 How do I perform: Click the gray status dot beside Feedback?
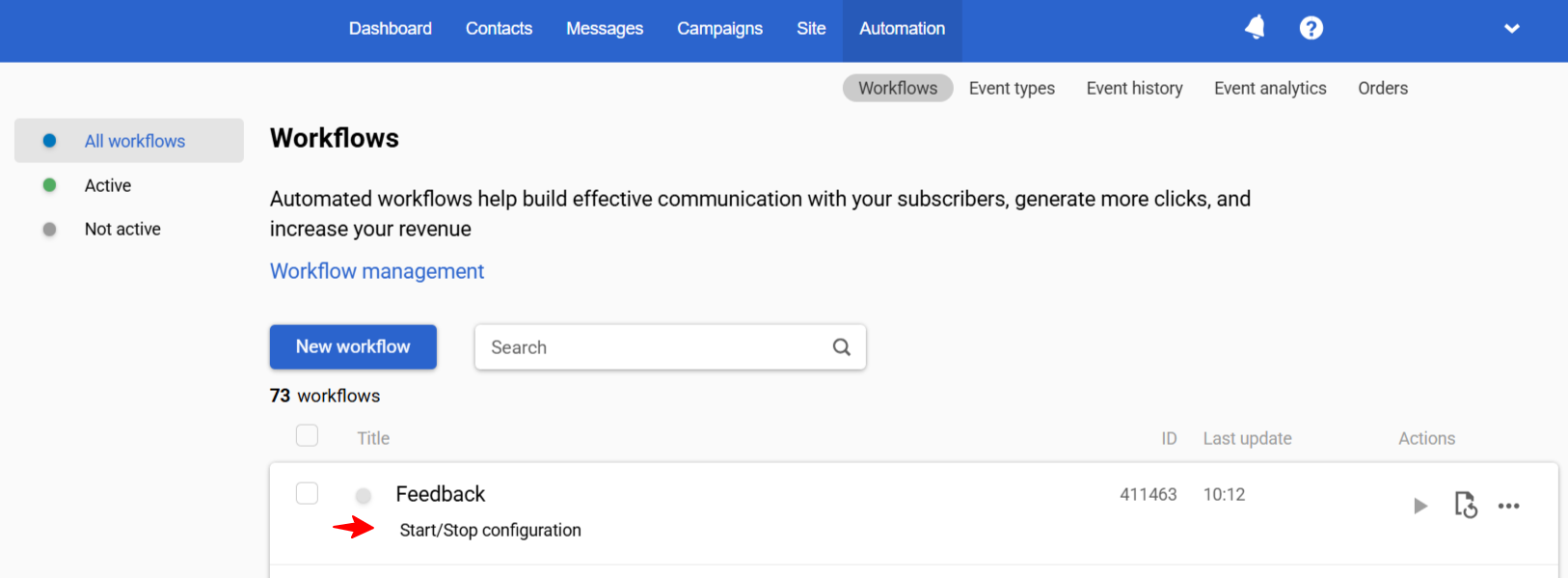[x=364, y=496]
